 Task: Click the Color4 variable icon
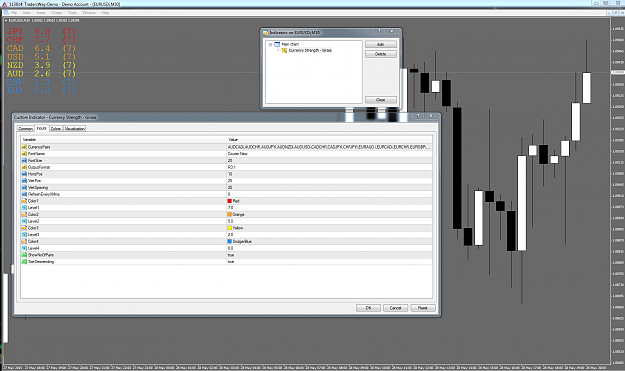coord(24,241)
